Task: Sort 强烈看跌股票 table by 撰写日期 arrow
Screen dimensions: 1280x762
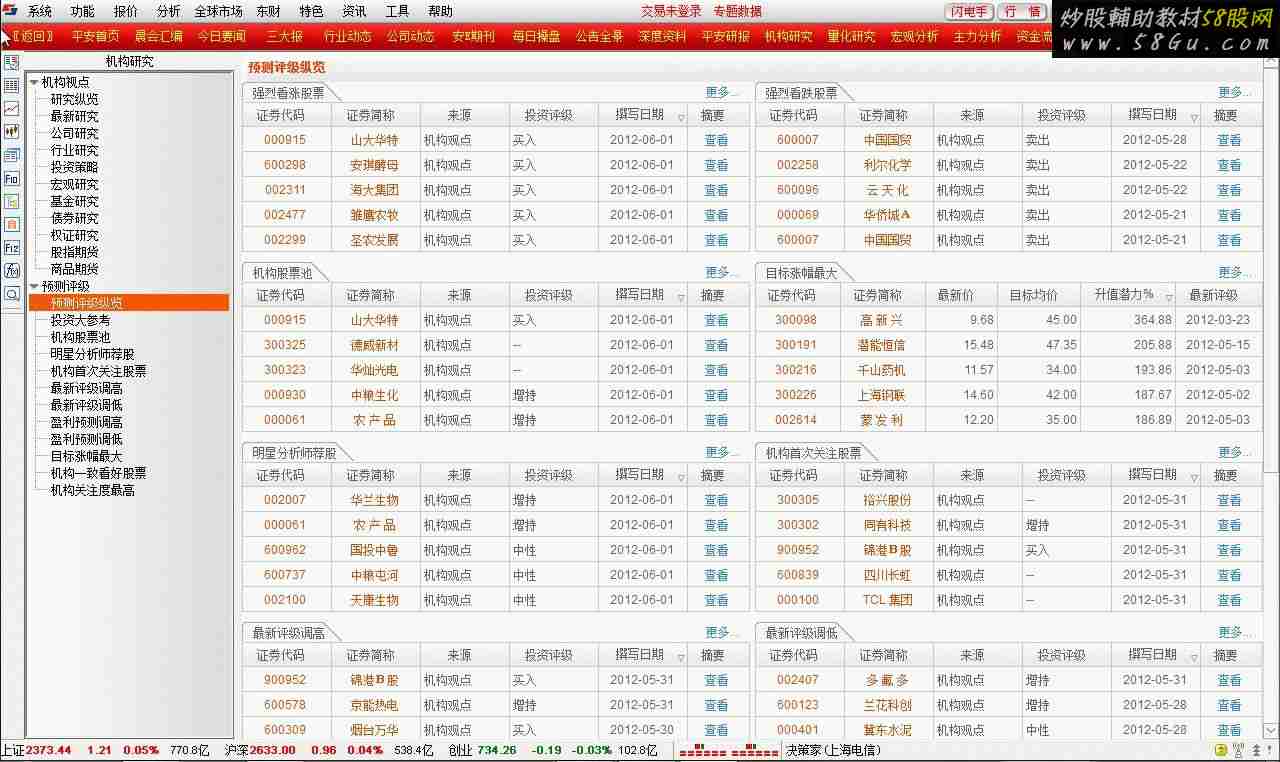Action: coord(1194,117)
